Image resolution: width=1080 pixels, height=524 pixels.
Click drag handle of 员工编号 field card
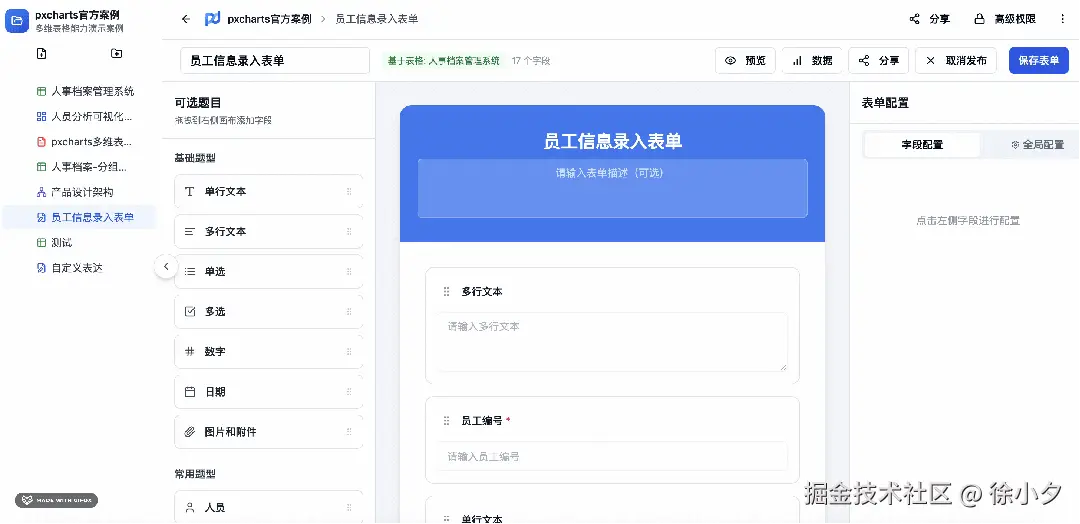pos(446,421)
